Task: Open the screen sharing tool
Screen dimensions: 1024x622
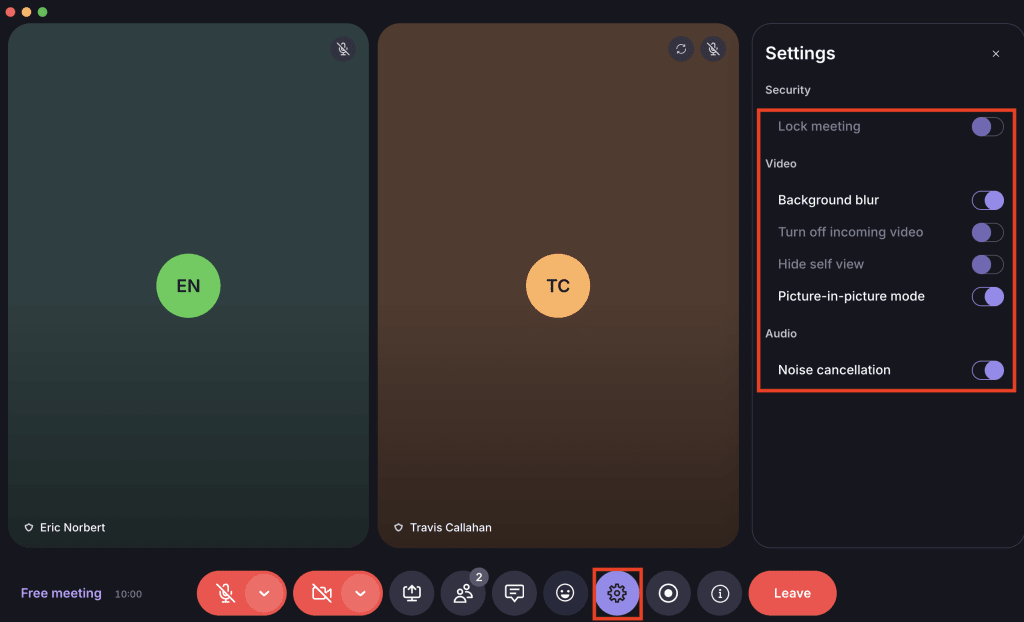Action: pyautogui.click(x=411, y=593)
